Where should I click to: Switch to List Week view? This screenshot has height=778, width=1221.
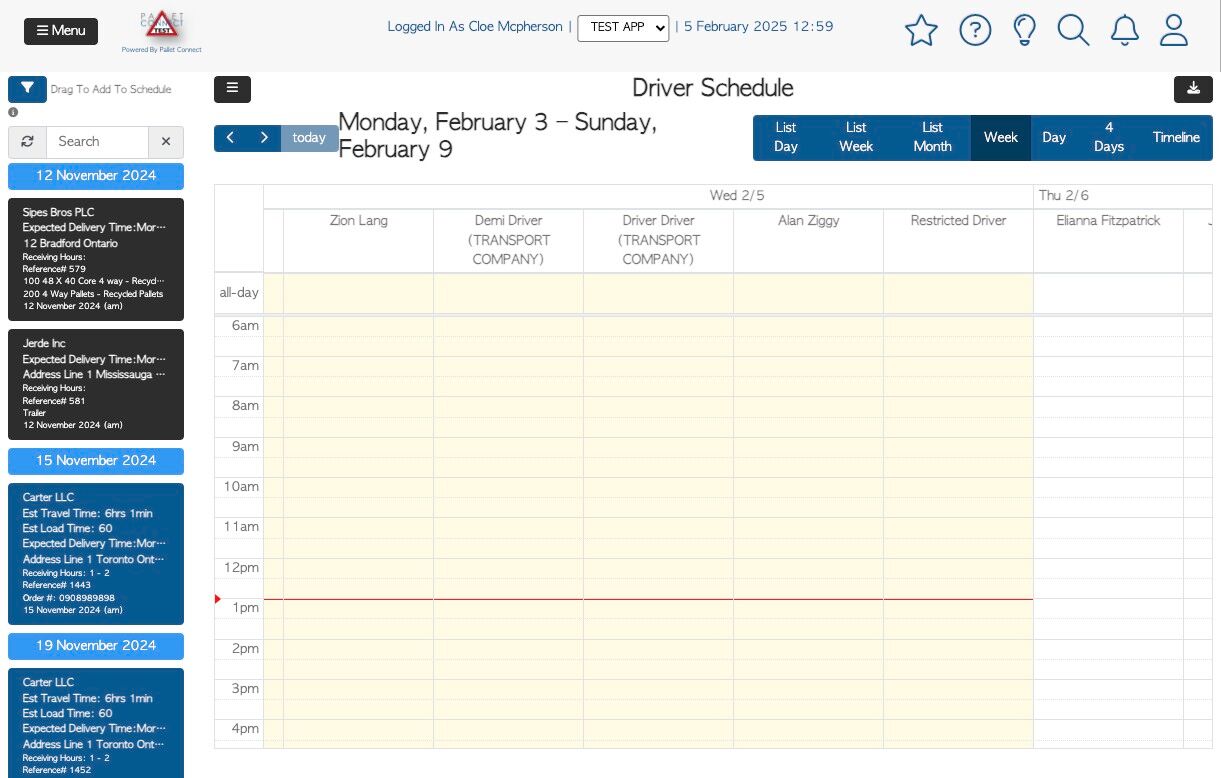(856, 137)
